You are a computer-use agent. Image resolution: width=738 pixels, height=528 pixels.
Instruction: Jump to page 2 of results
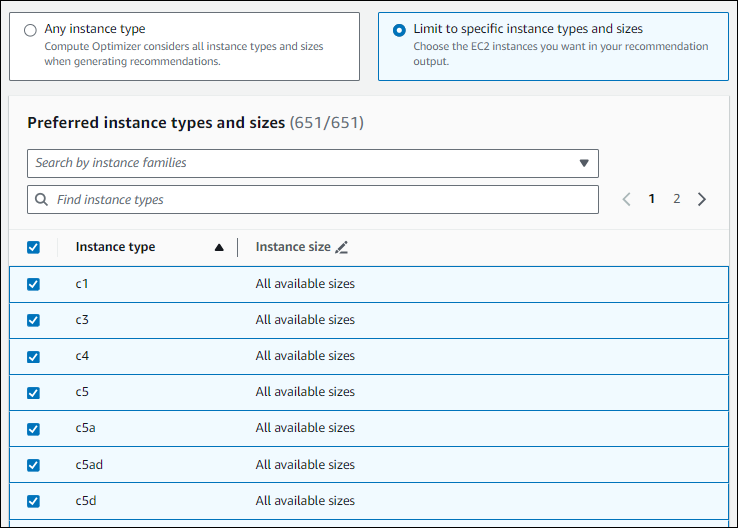(676, 199)
